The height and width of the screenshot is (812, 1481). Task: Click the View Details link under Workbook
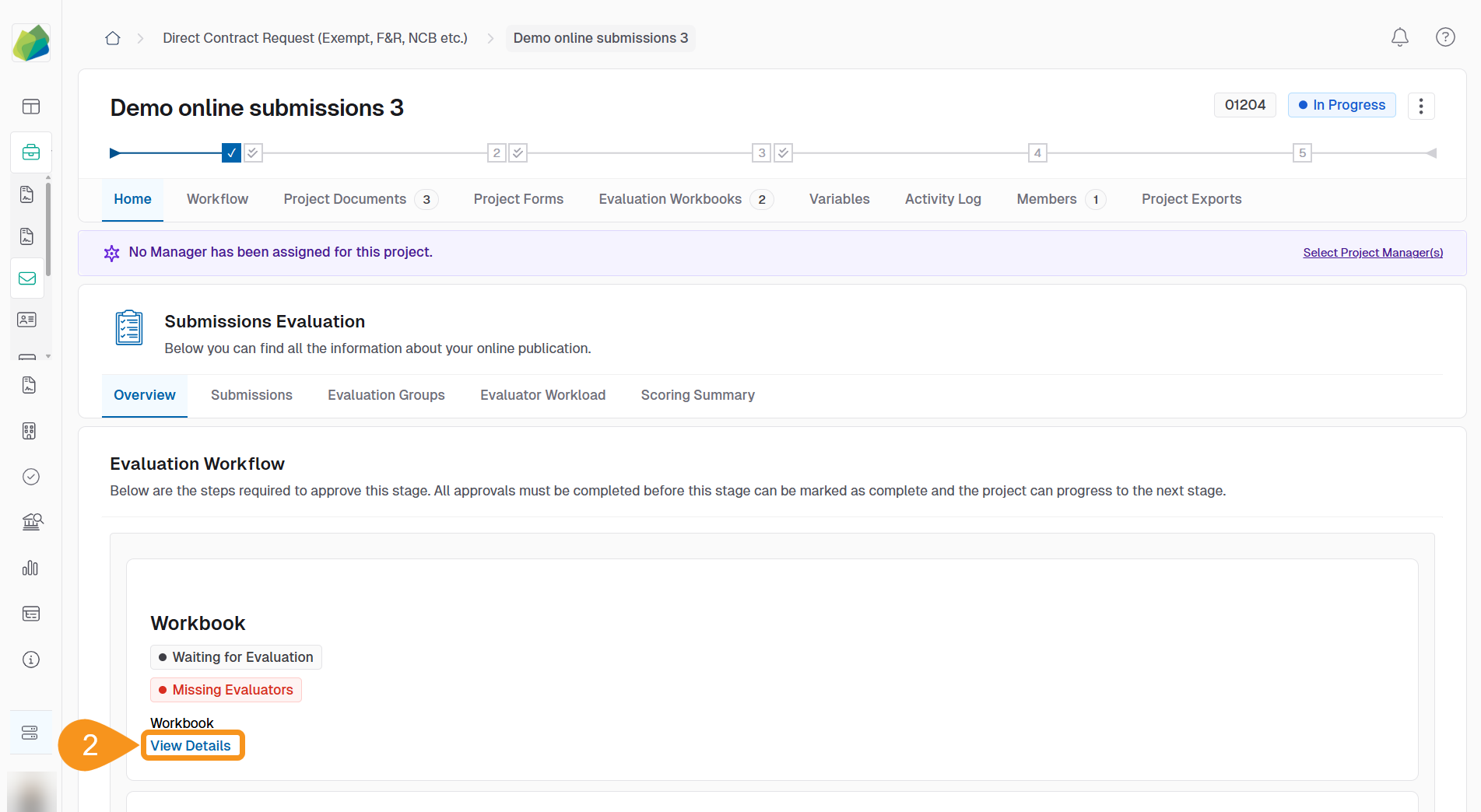pos(191,746)
